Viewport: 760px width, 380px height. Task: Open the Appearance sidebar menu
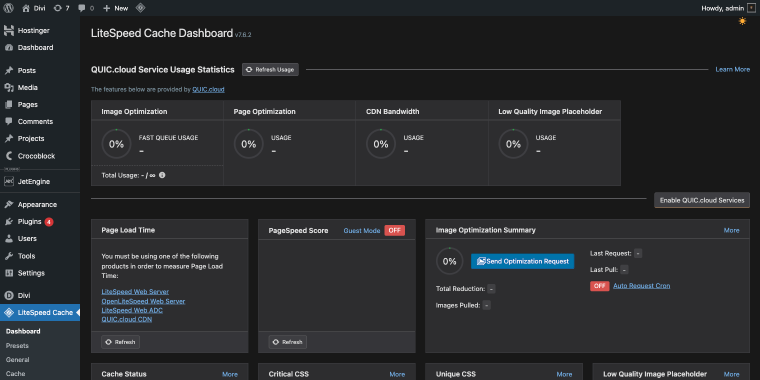(x=40, y=205)
